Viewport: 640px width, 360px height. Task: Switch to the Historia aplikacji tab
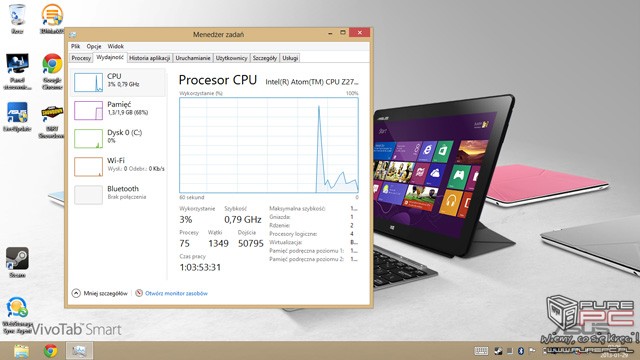coord(149,58)
